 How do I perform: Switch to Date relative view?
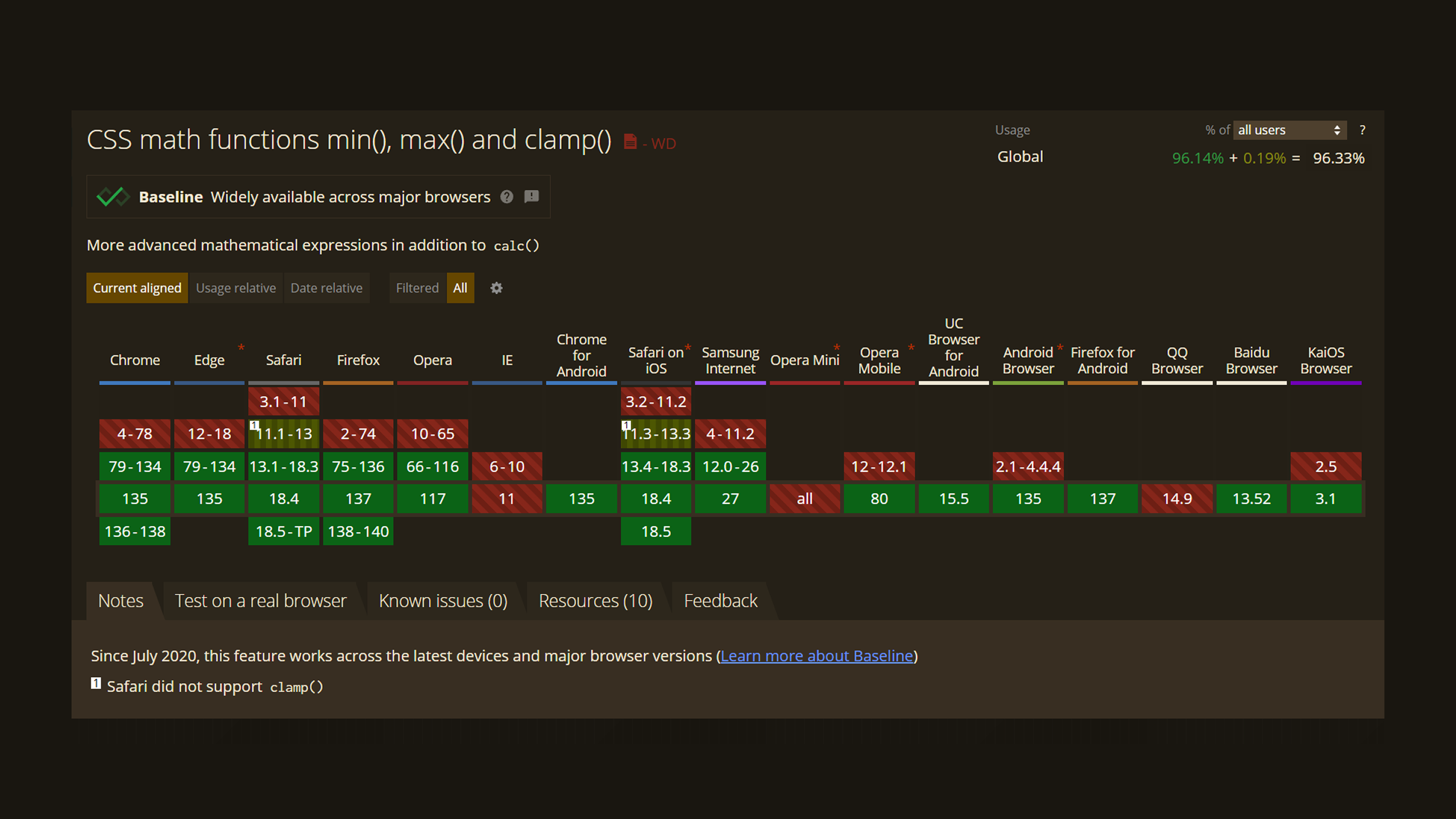(x=326, y=288)
